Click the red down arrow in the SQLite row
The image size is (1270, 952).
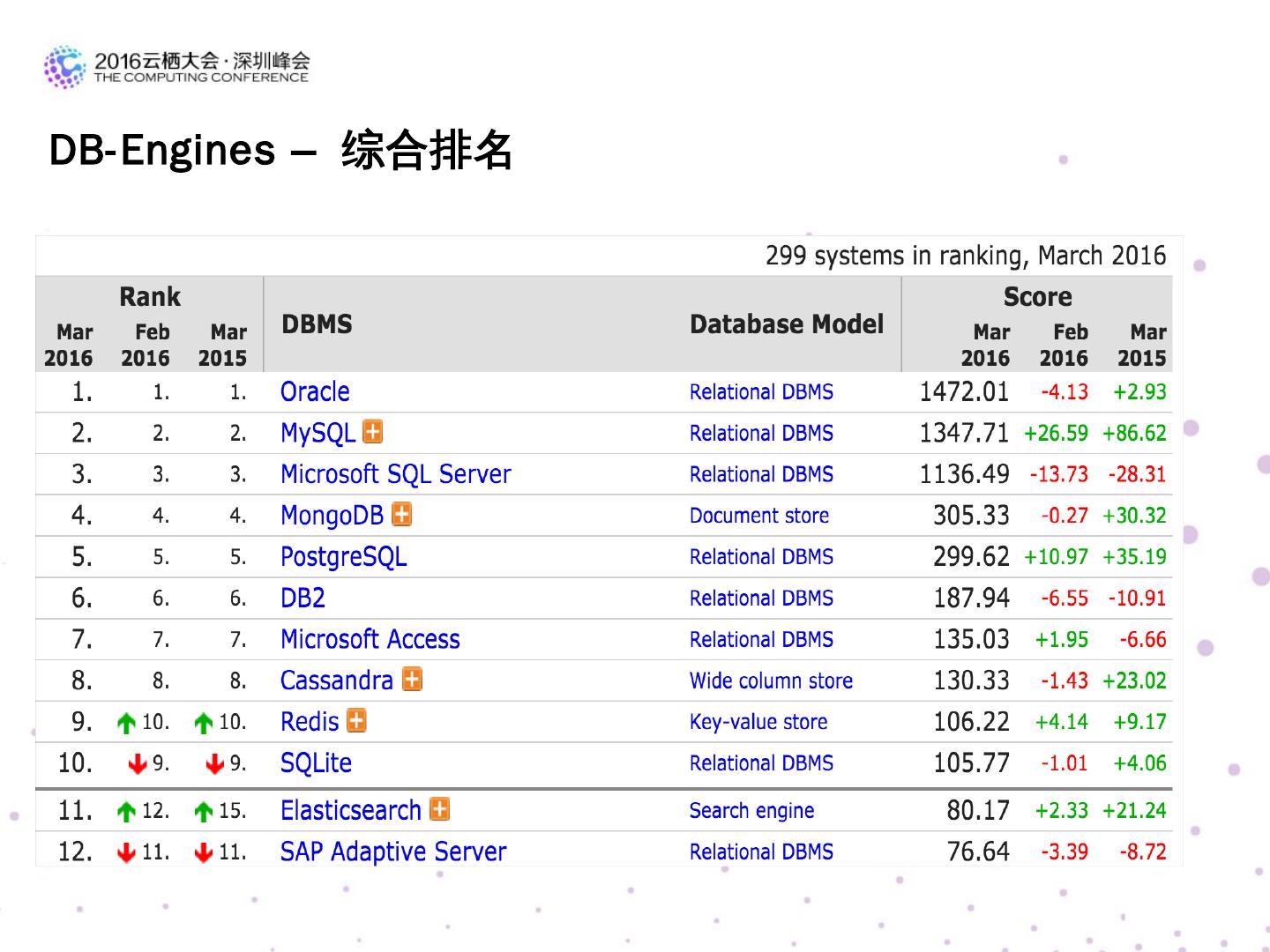point(137,764)
